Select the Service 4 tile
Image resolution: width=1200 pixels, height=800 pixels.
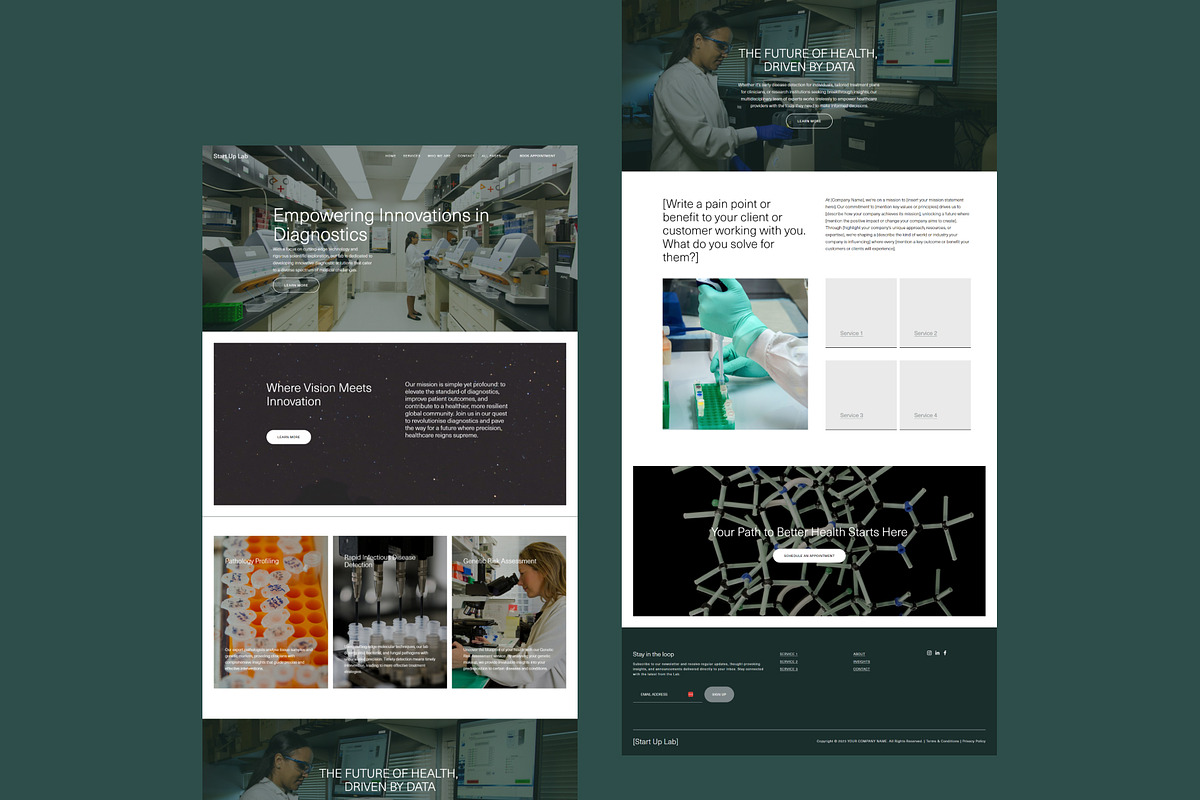tap(935, 395)
